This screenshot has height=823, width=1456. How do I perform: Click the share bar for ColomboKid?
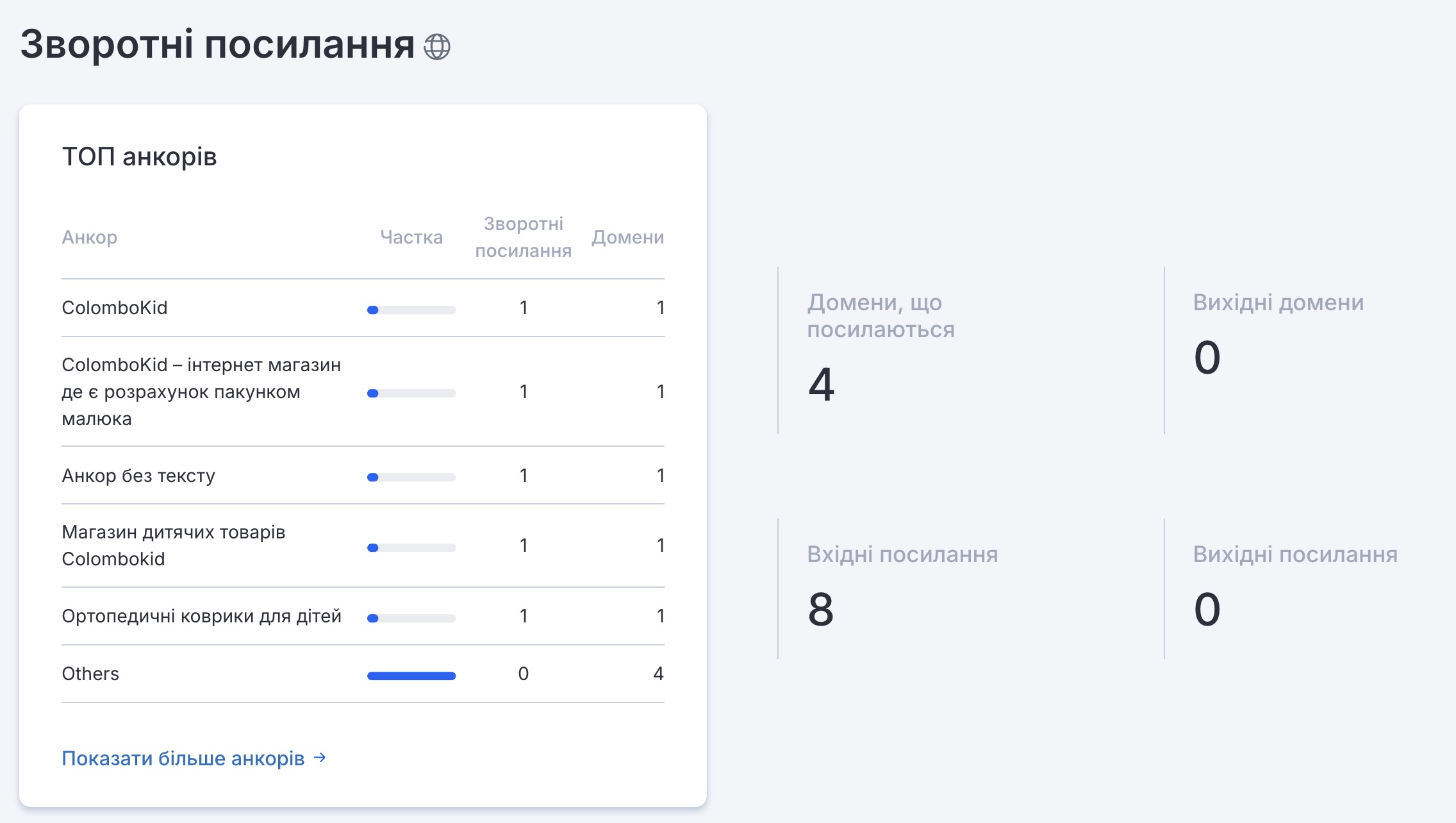(411, 310)
